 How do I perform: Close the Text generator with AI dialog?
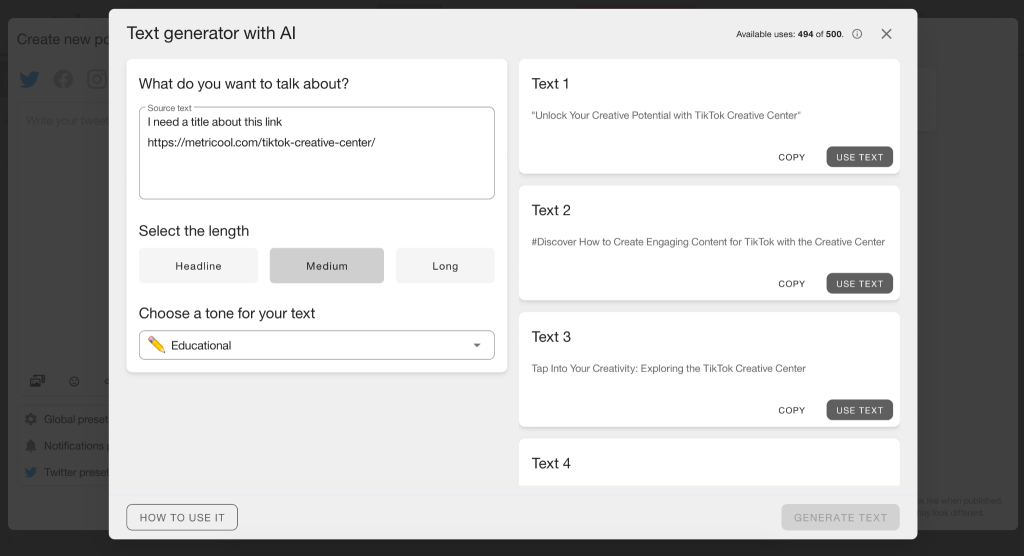click(886, 34)
